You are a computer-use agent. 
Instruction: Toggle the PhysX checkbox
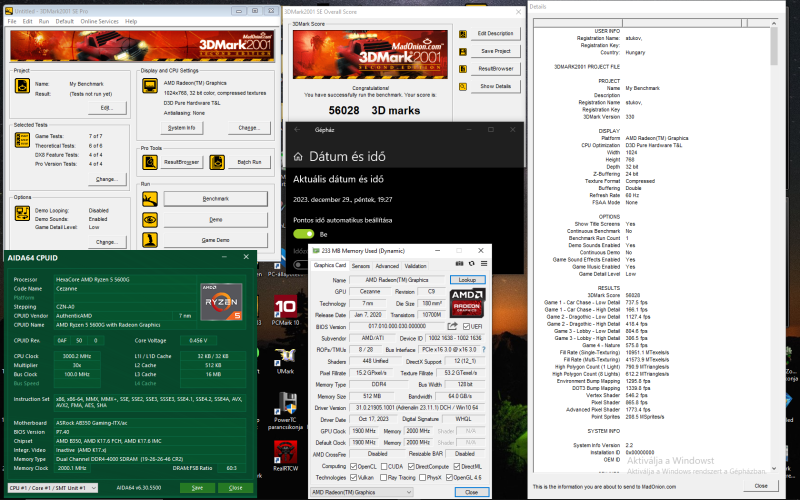422,478
